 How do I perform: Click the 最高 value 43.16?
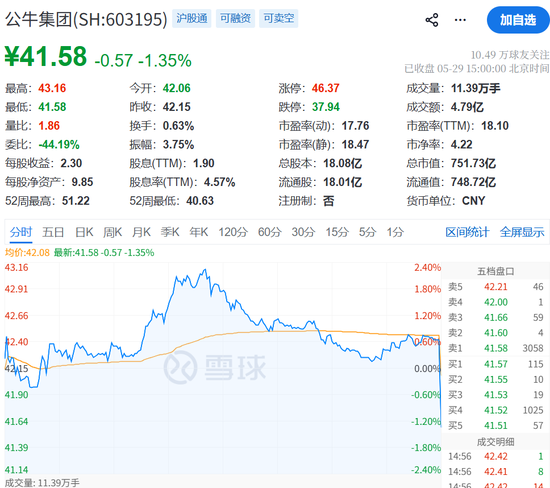click(52, 88)
